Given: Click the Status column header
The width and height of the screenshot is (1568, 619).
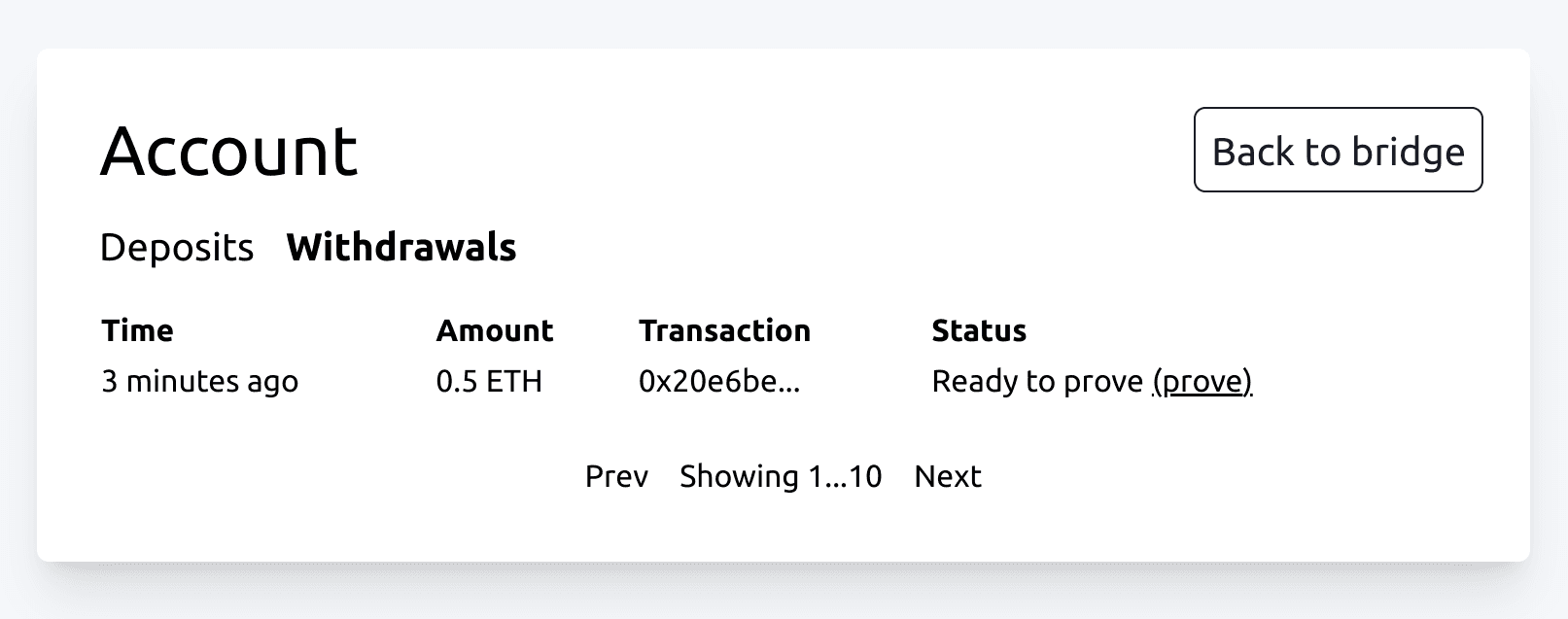Looking at the screenshot, I should 979,330.
